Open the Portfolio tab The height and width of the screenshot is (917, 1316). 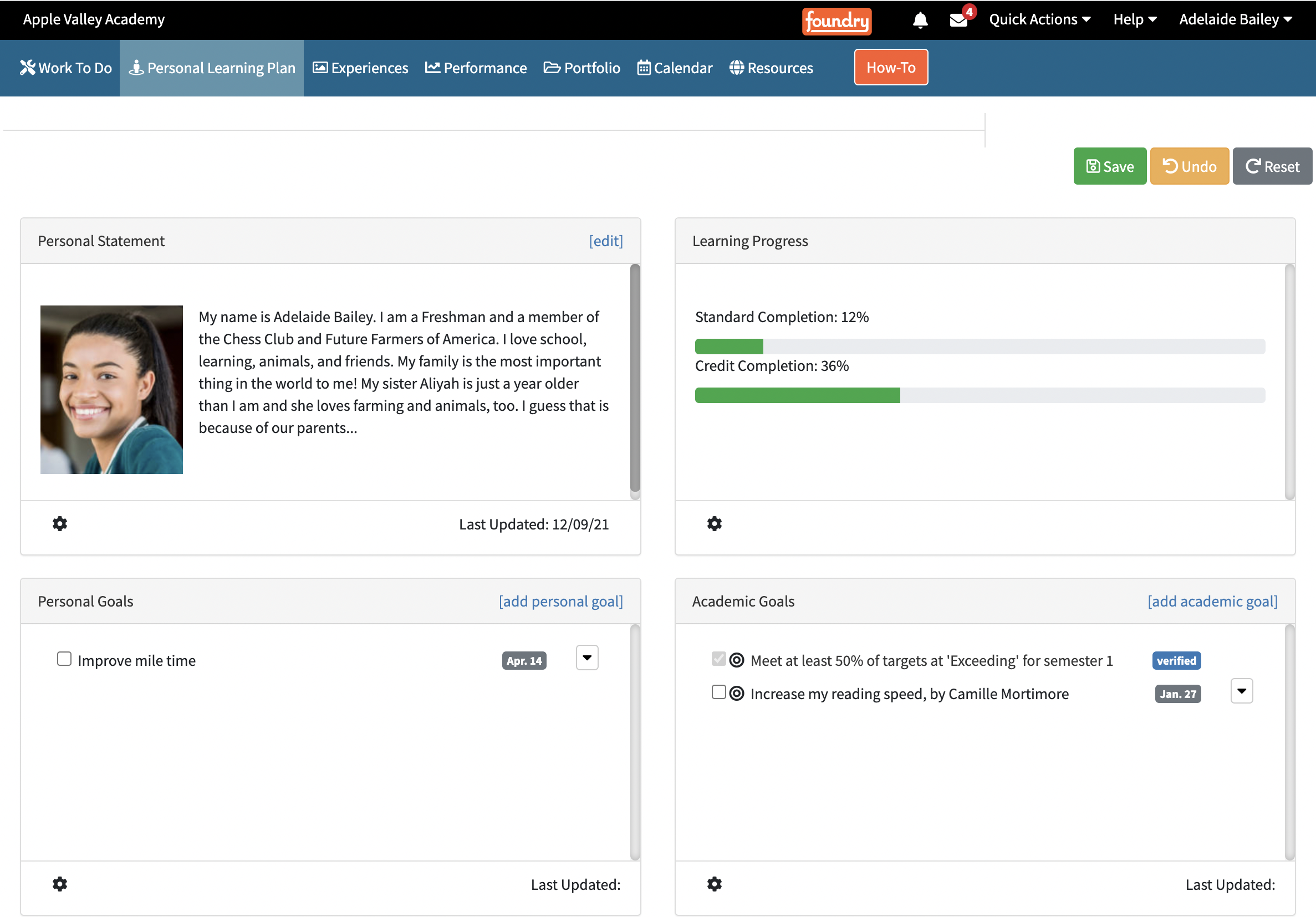[x=582, y=68]
